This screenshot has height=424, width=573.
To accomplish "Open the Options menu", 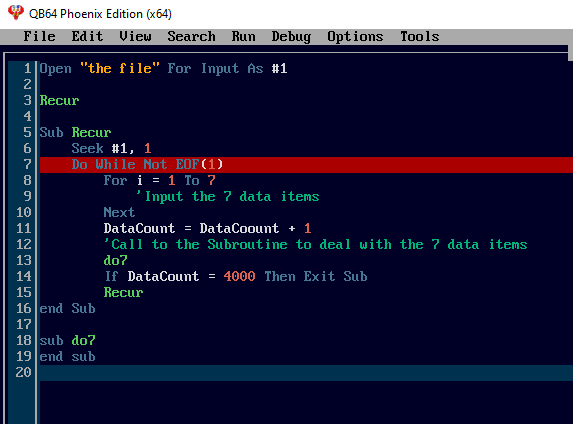I will (355, 37).
